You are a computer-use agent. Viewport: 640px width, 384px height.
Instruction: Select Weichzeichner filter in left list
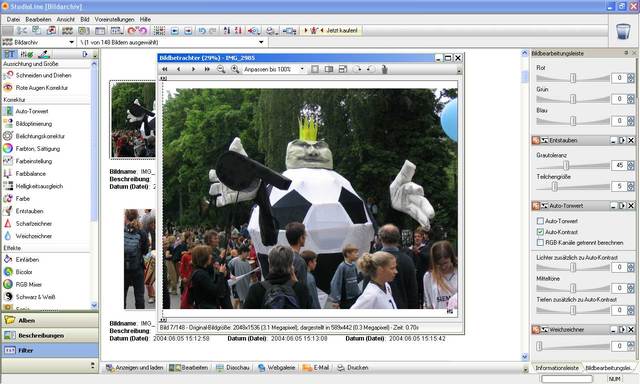(x=28, y=236)
